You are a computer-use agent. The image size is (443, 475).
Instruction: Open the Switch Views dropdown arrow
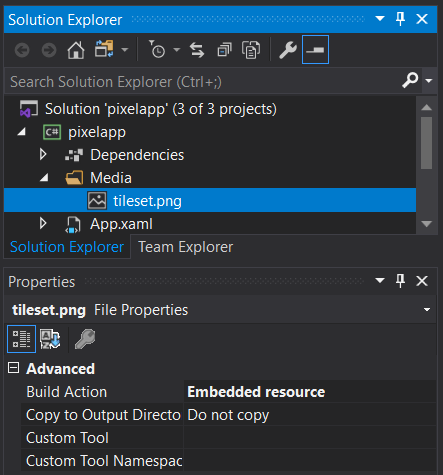(125, 50)
